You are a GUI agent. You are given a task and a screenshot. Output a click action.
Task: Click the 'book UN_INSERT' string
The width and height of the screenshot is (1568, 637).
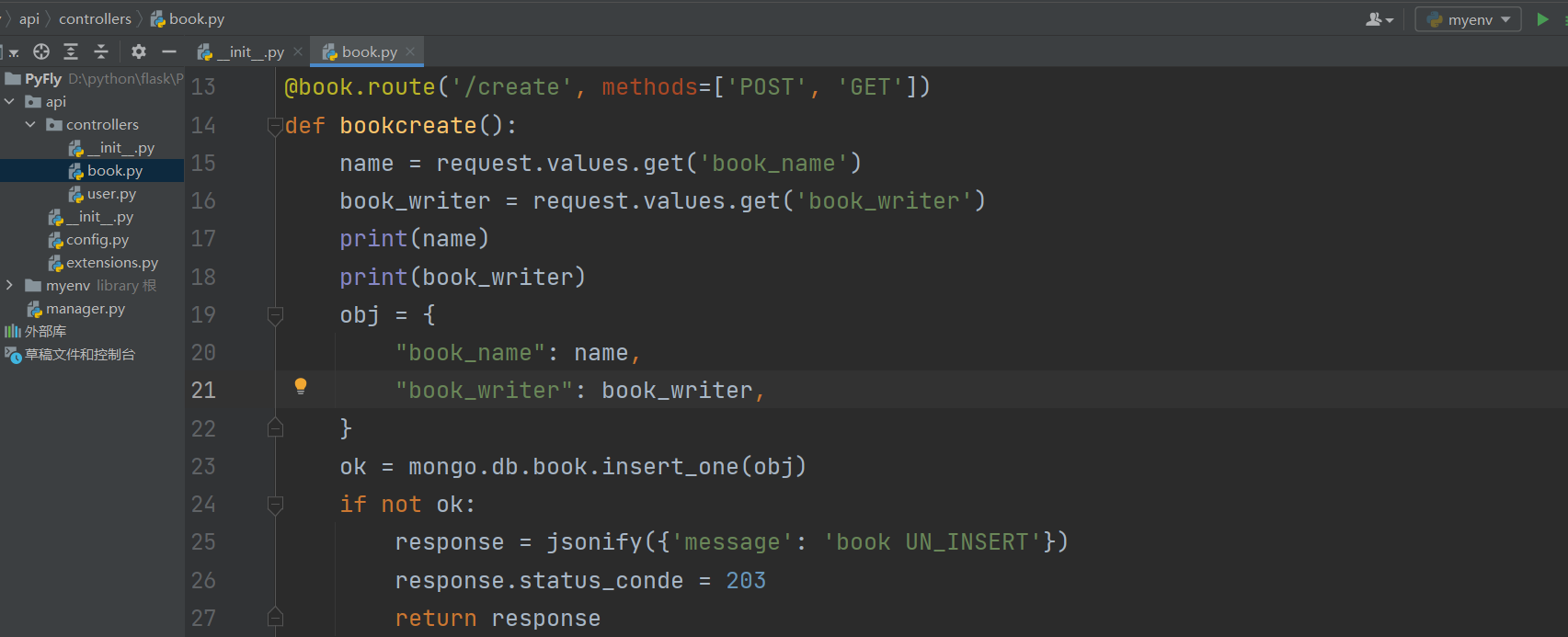point(933,542)
